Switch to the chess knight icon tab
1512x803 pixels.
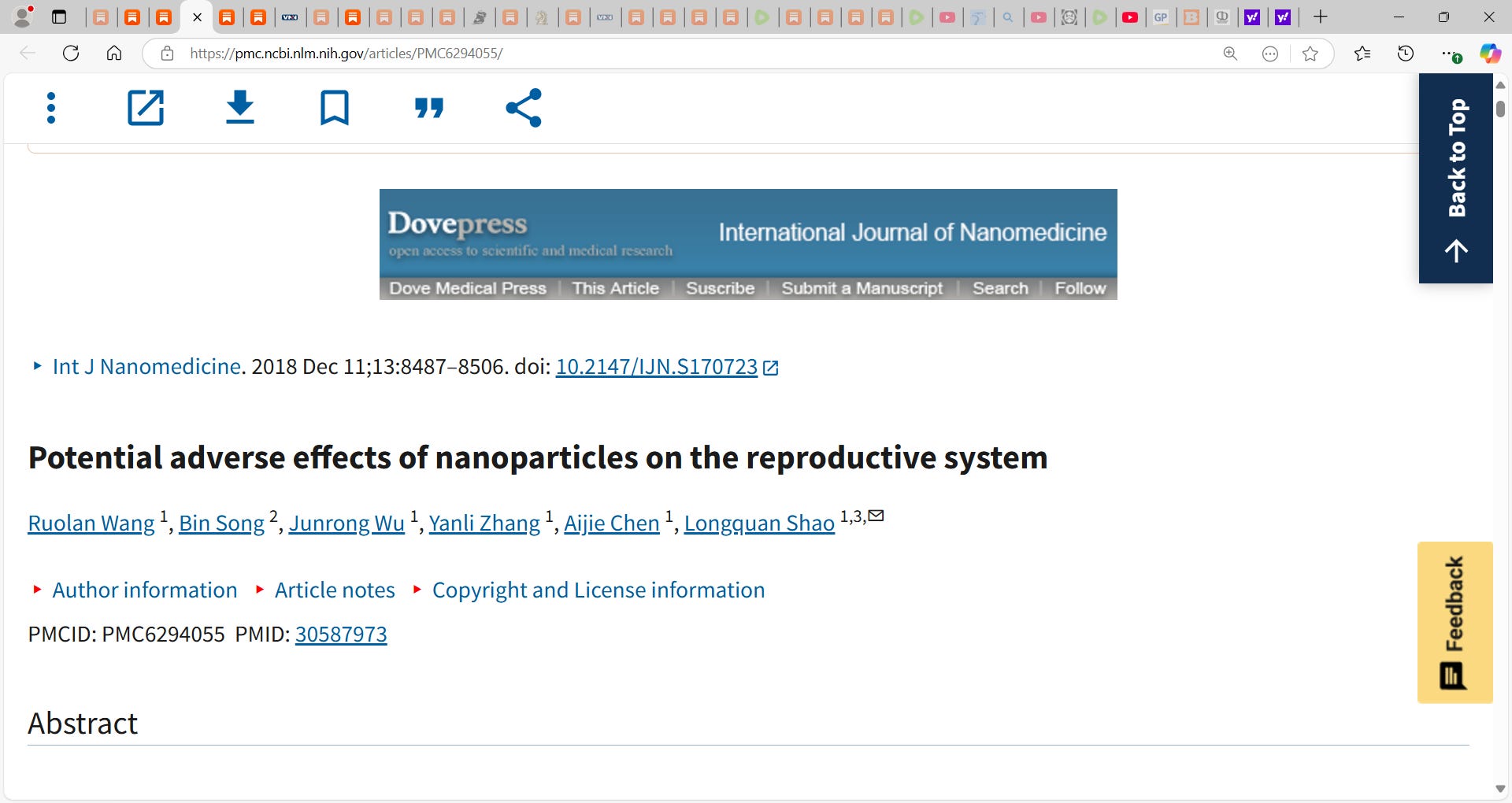tap(542, 17)
